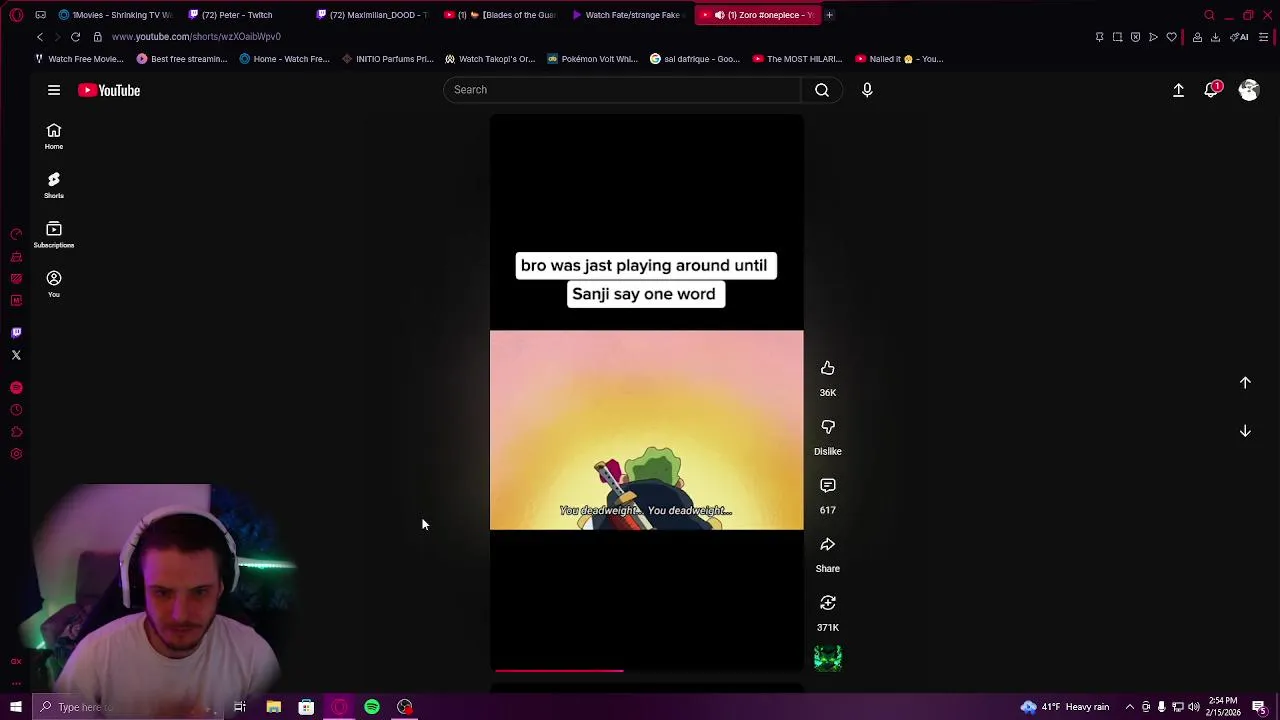Like this Short with thumbs up
Viewport: 1280px width, 720px height.
click(x=828, y=368)
